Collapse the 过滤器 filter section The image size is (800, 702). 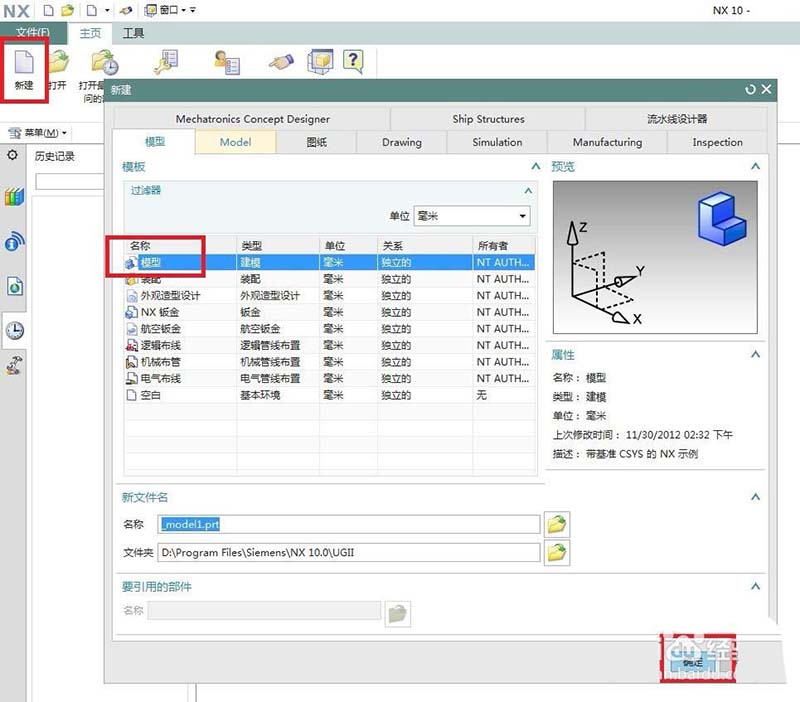528,190
